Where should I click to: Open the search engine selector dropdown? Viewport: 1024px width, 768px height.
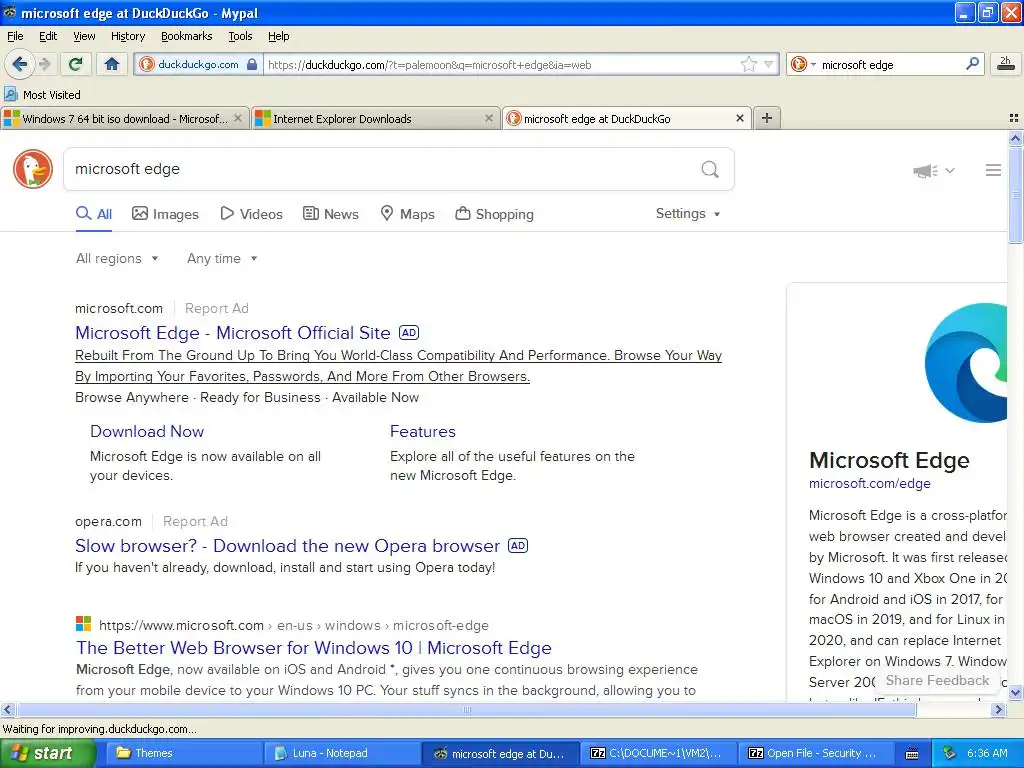[803, 64]
